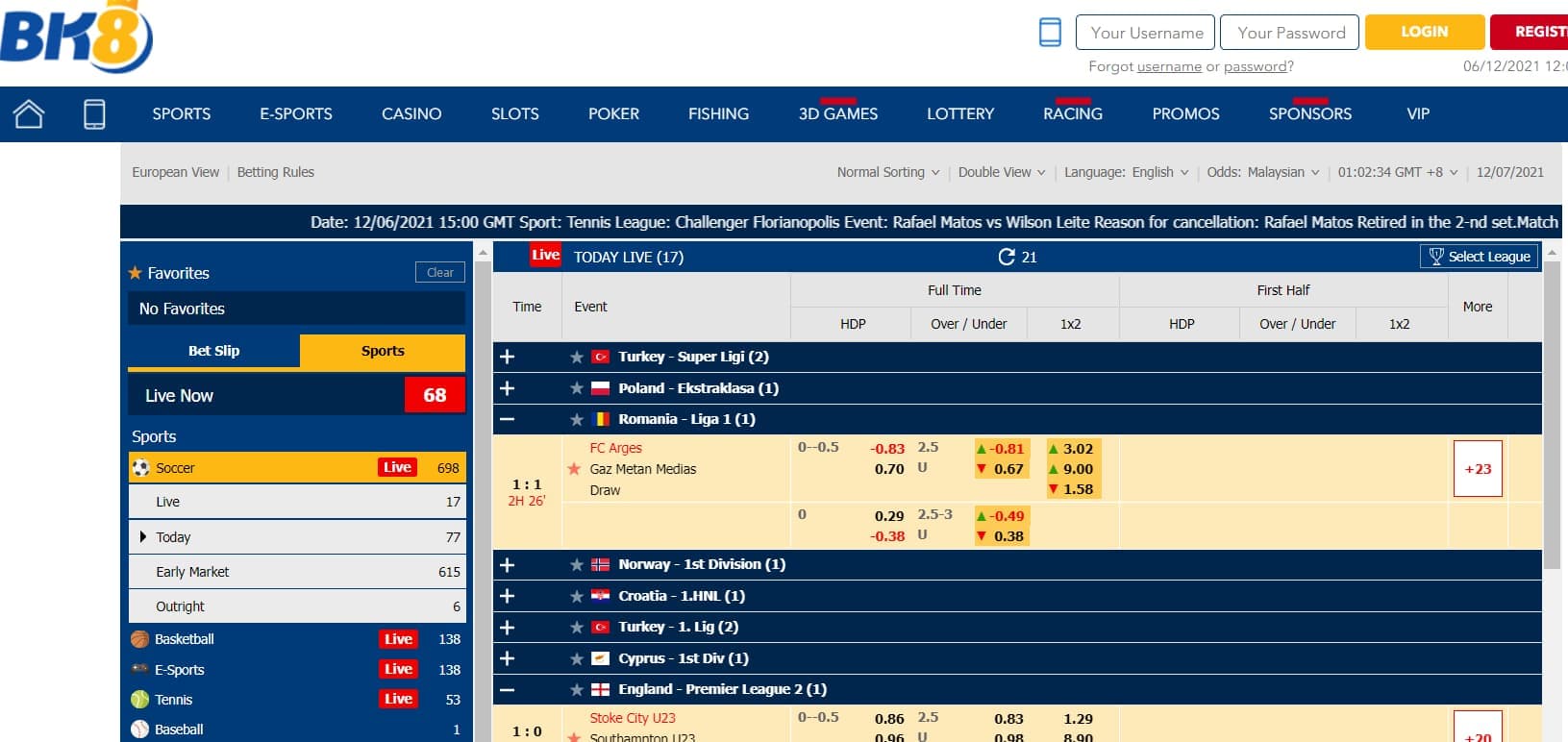Click the Your Password input field
This screenshot has height=742, width=1568.
click(1289, 32)
